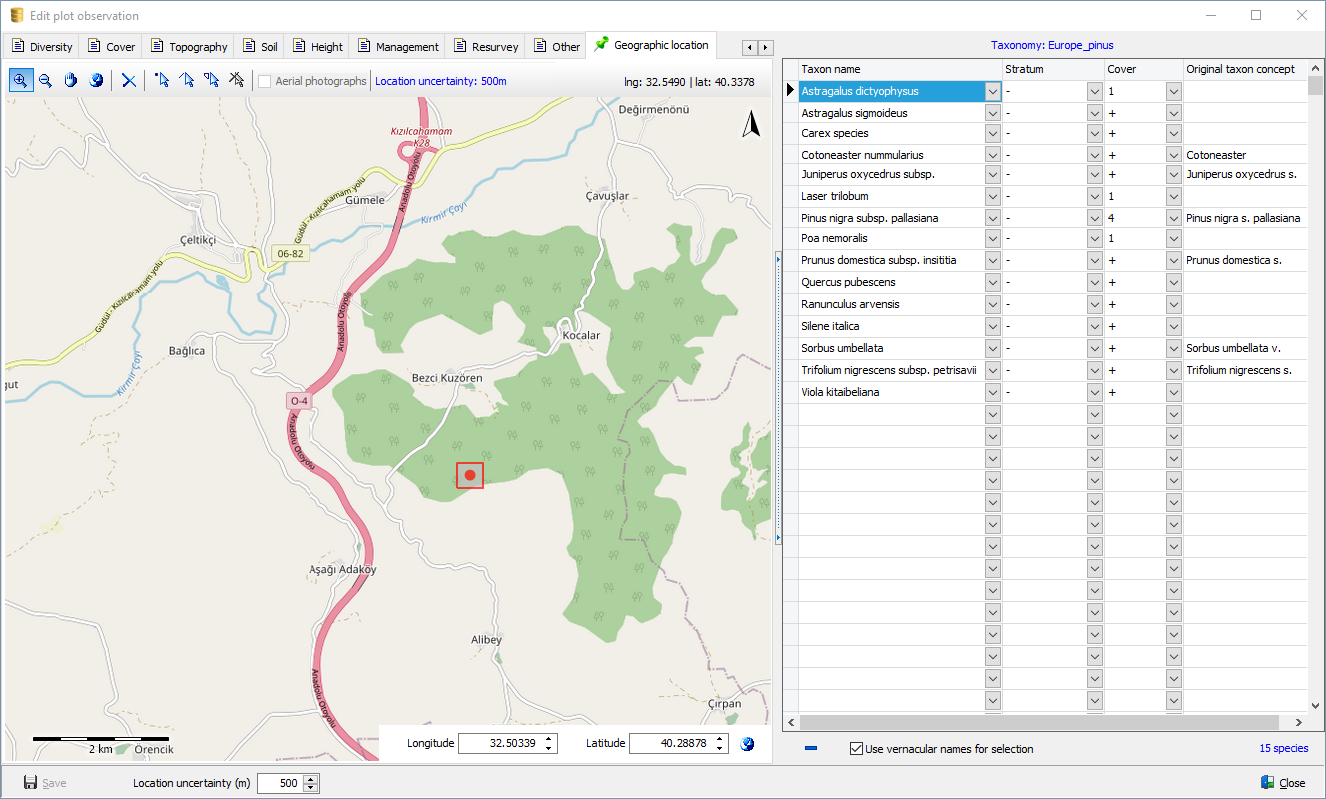Click the Close button
This screenshot has width=1326, height=799.
tap(1283, 783)
